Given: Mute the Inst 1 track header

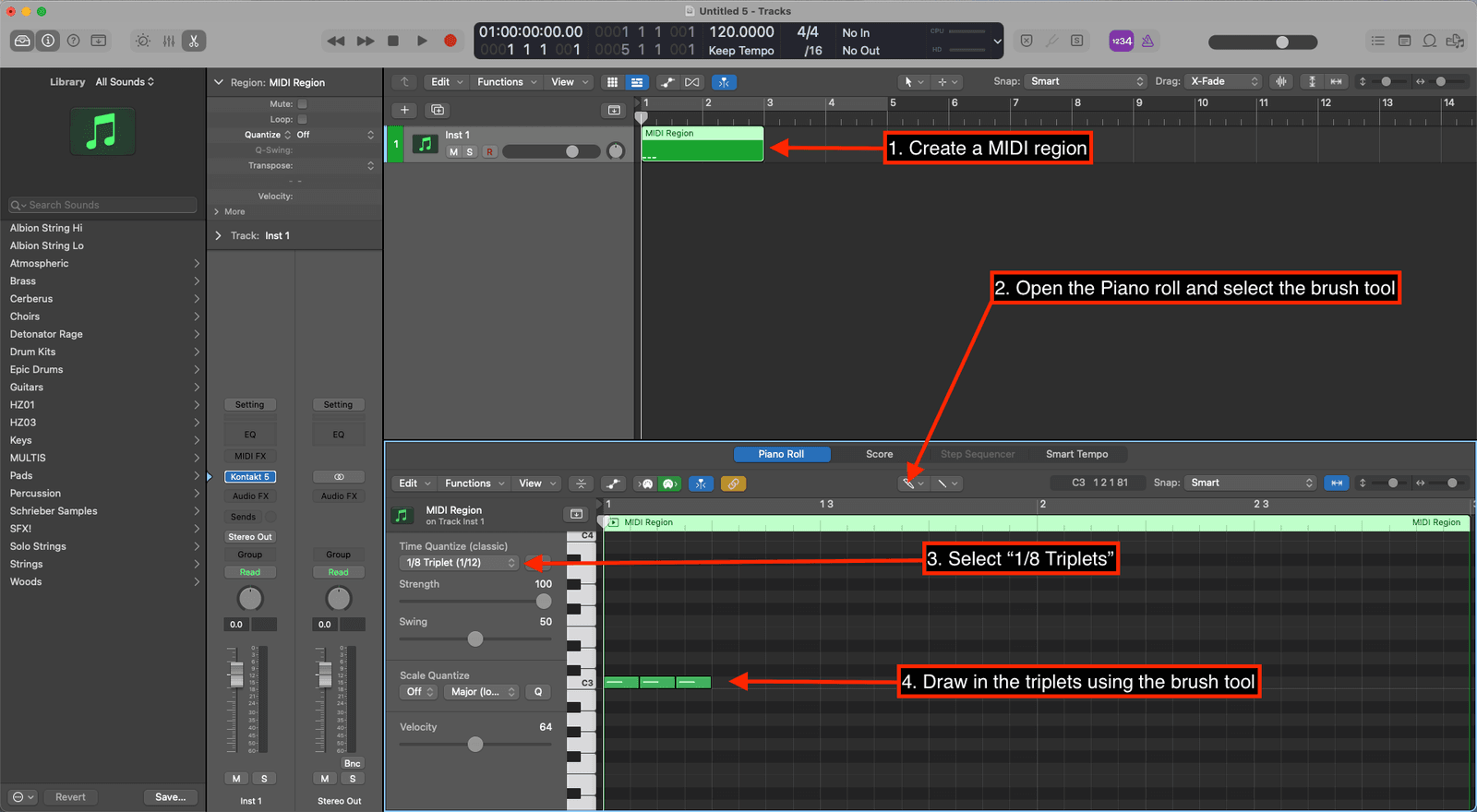Looking at the screenshot, I should tap(453, 152).
